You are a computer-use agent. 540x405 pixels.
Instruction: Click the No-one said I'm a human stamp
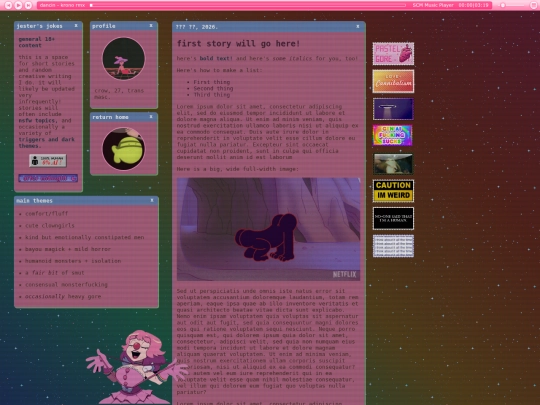[x=393, y=218]
